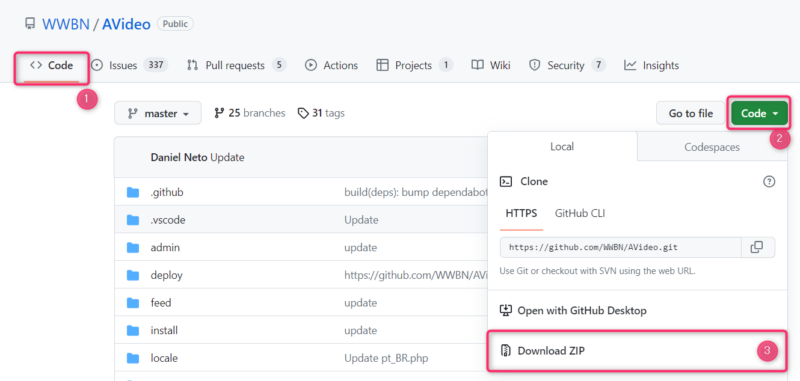800x381 pixels.
Task: Select GitHub CLI clone option
Action: click(580, 213)
